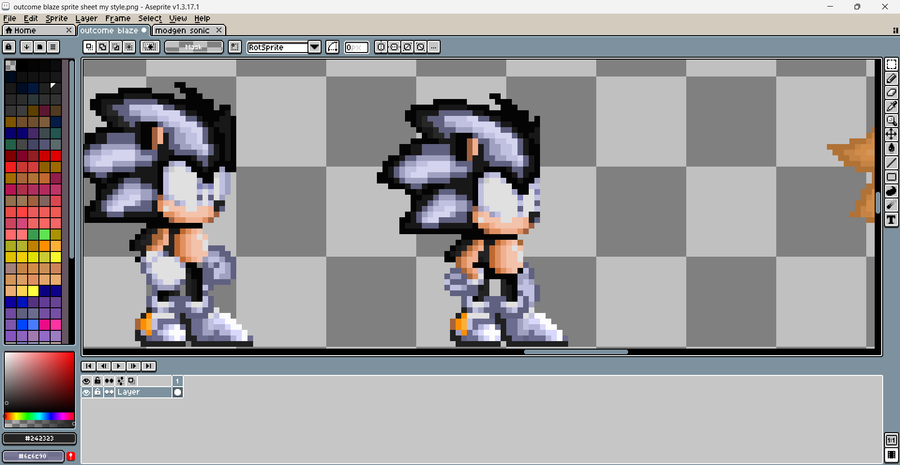900x465 pixels.
Task: Select the Text tool
Action: coord(891,219)
